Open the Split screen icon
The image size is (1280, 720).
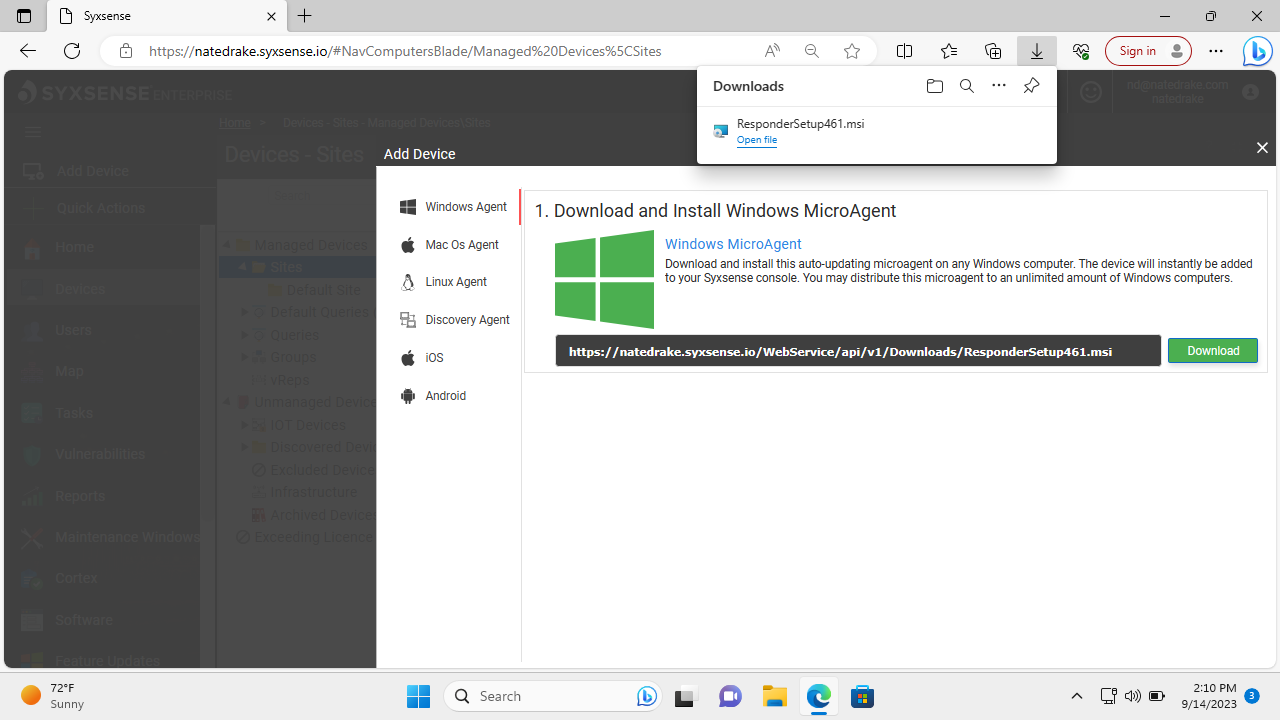click(904, 51)
